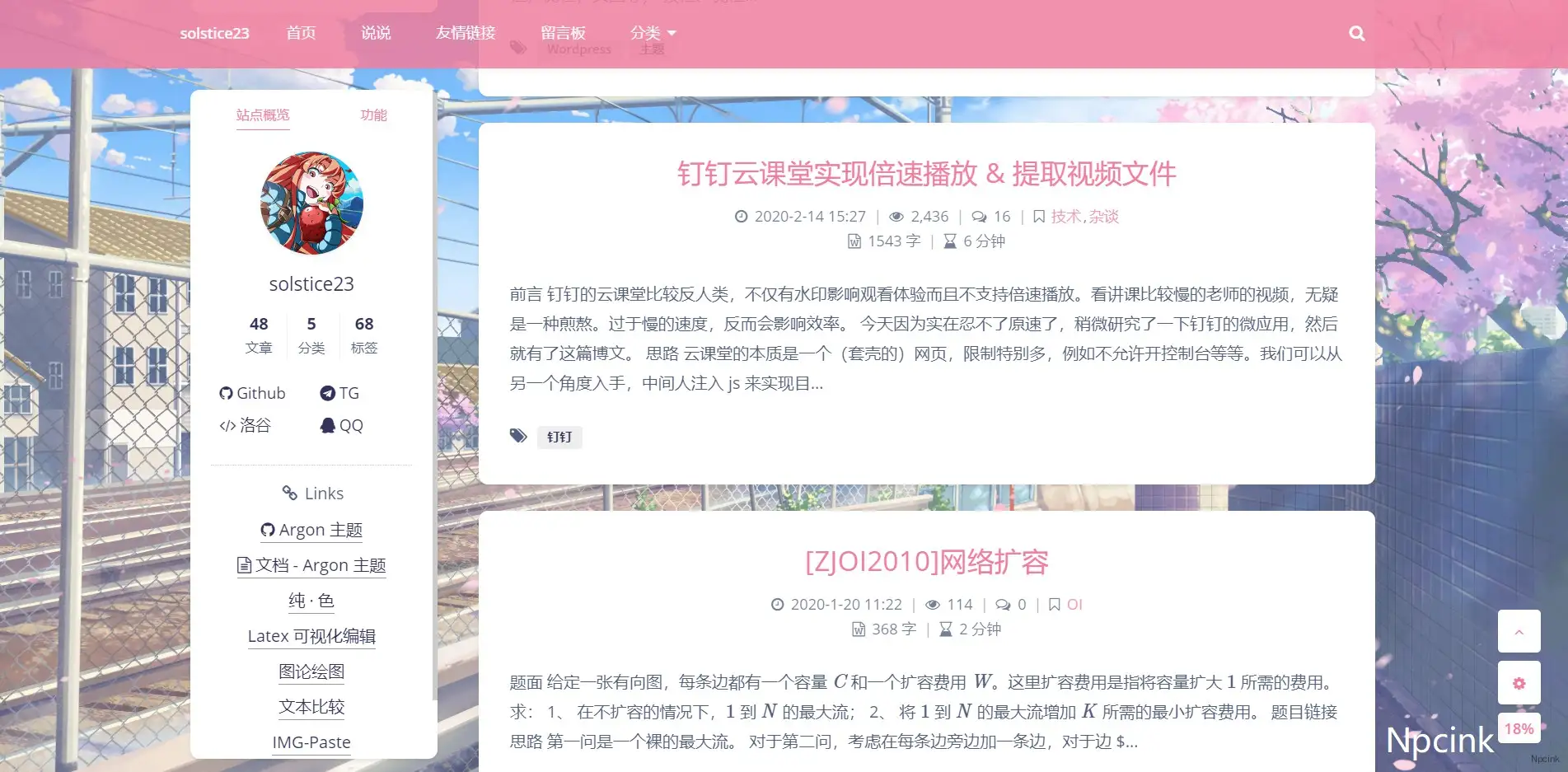Open the 68 标签 count link

(x=364, y=335)
